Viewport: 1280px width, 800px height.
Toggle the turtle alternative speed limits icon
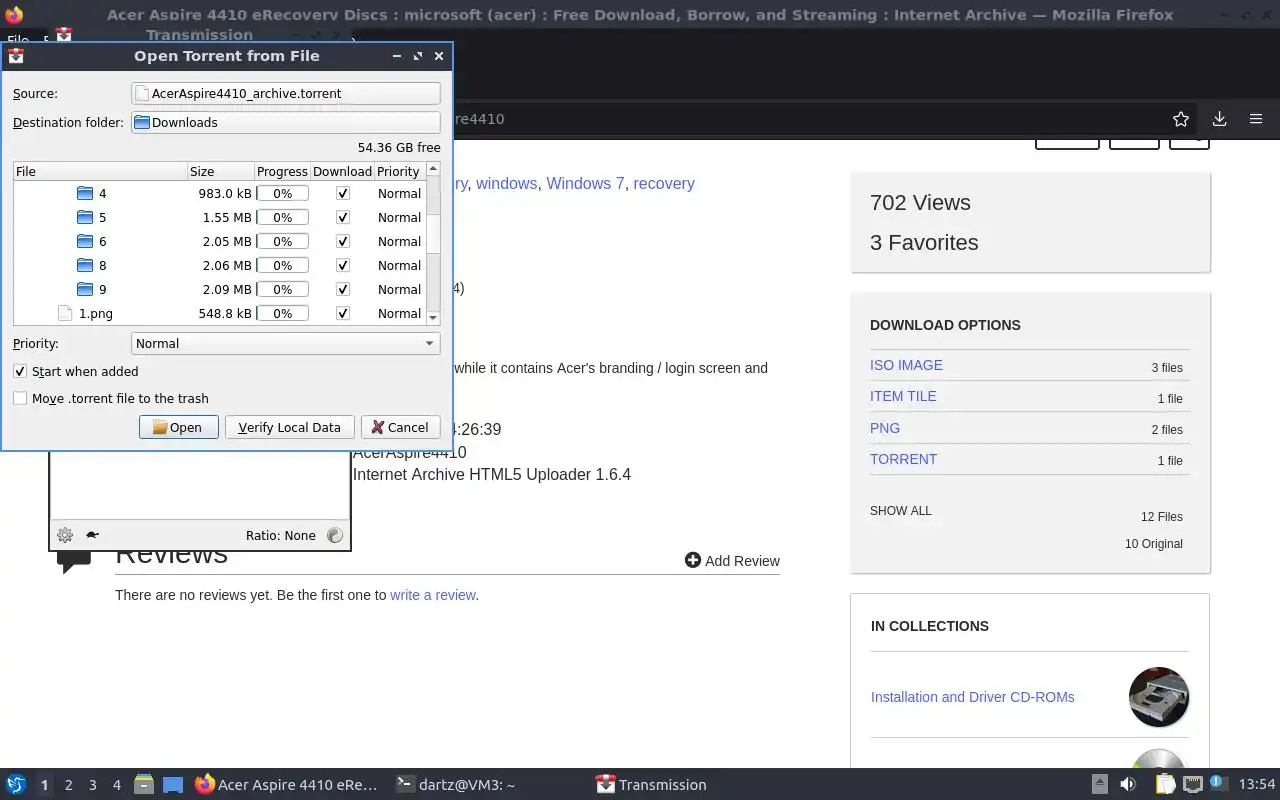[92, 535]
